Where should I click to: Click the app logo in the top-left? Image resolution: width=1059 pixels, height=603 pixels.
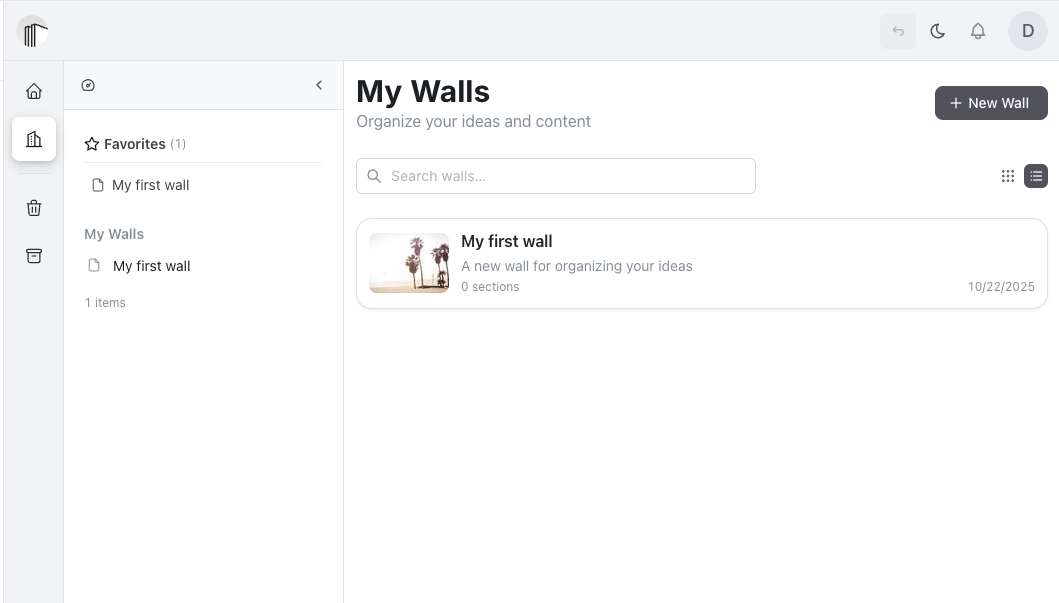coord(34,33)
